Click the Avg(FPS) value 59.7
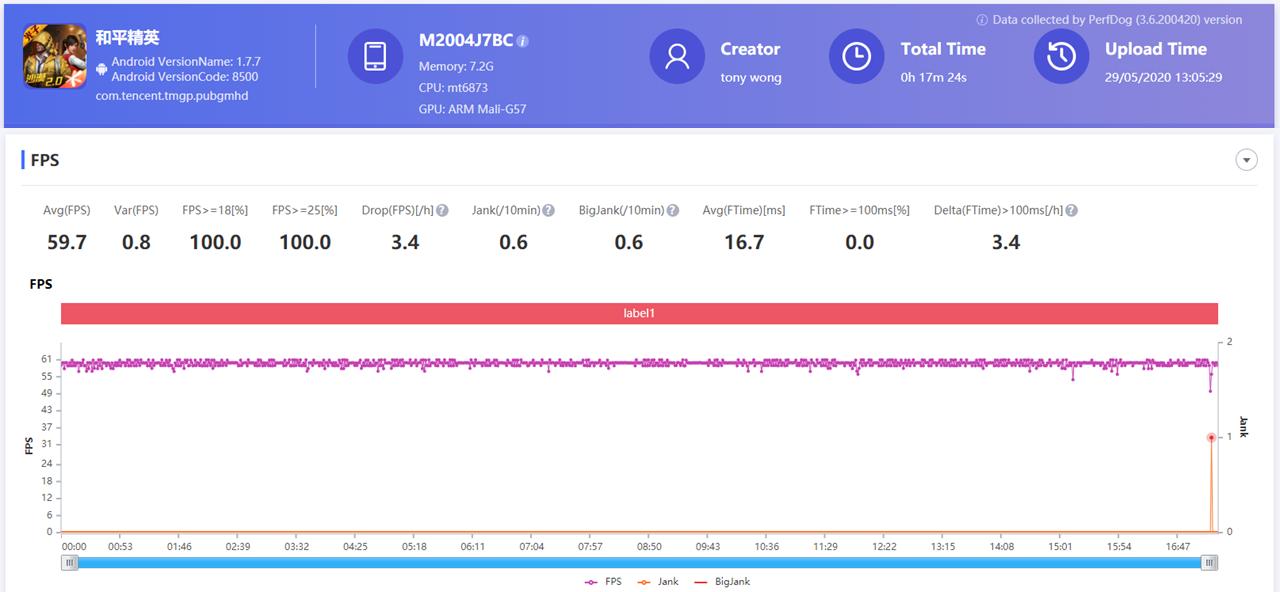Screen dimensions: 1280x592 click(67, 242)
